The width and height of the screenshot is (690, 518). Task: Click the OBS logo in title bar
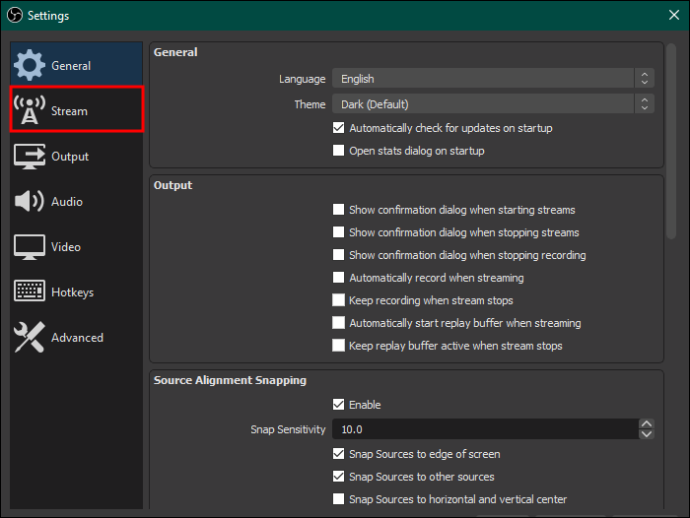click(x=15, y=15)
